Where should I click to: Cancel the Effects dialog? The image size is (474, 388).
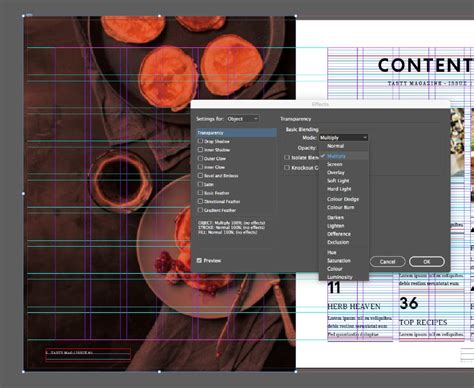pos(387,262)
